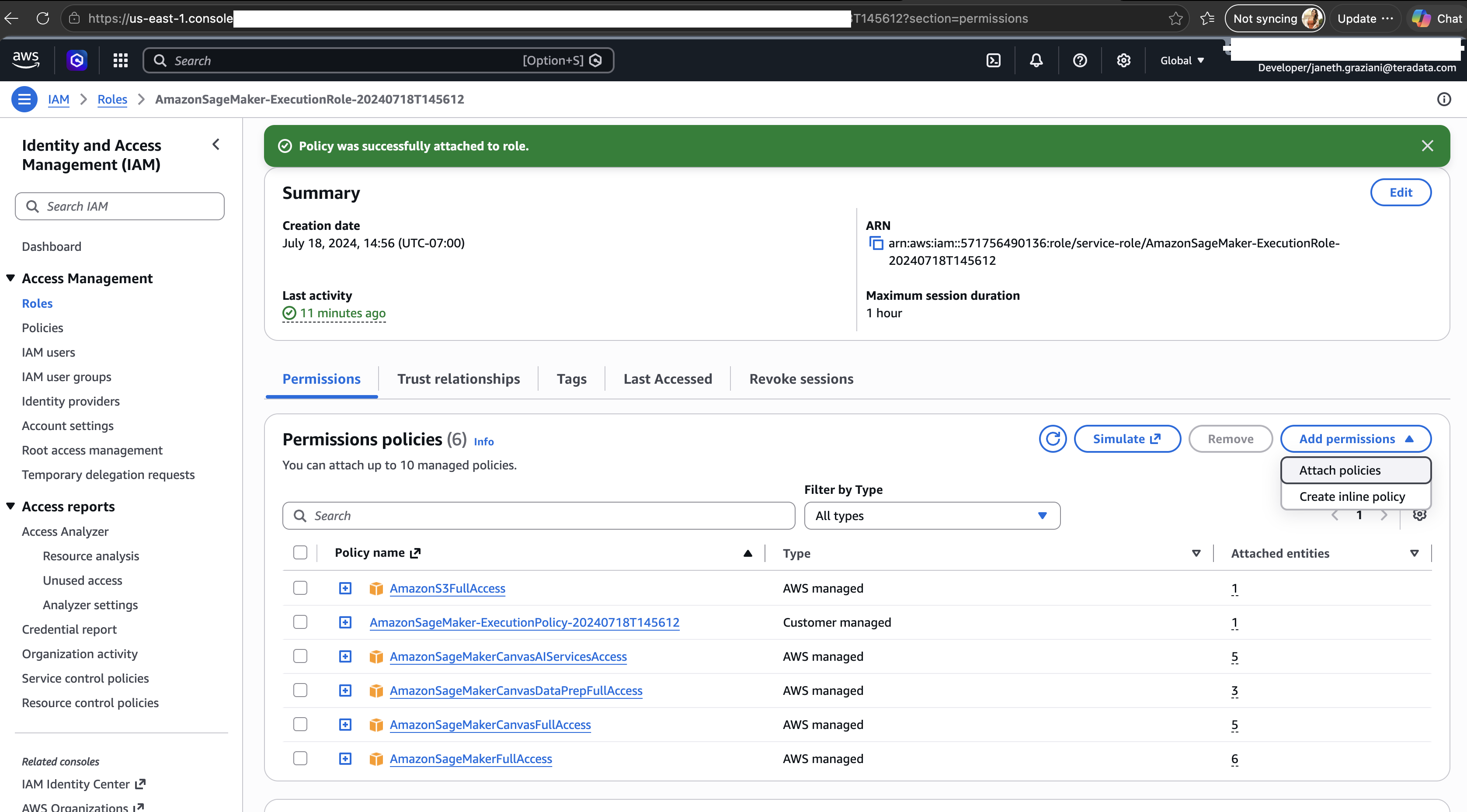Expand AmazonSageMakerFullAccess policy details

point(345,759)
